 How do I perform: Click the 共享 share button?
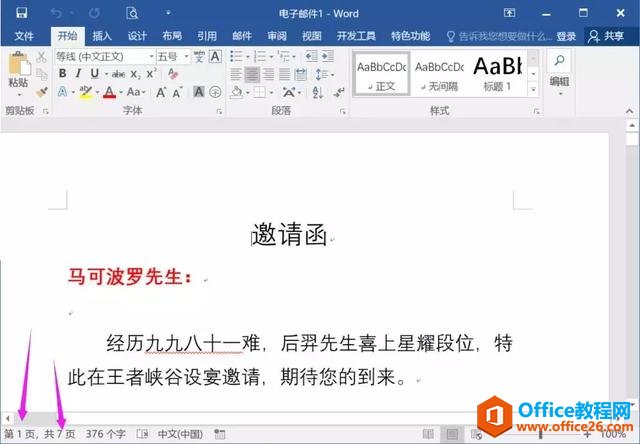click(607, 36)
